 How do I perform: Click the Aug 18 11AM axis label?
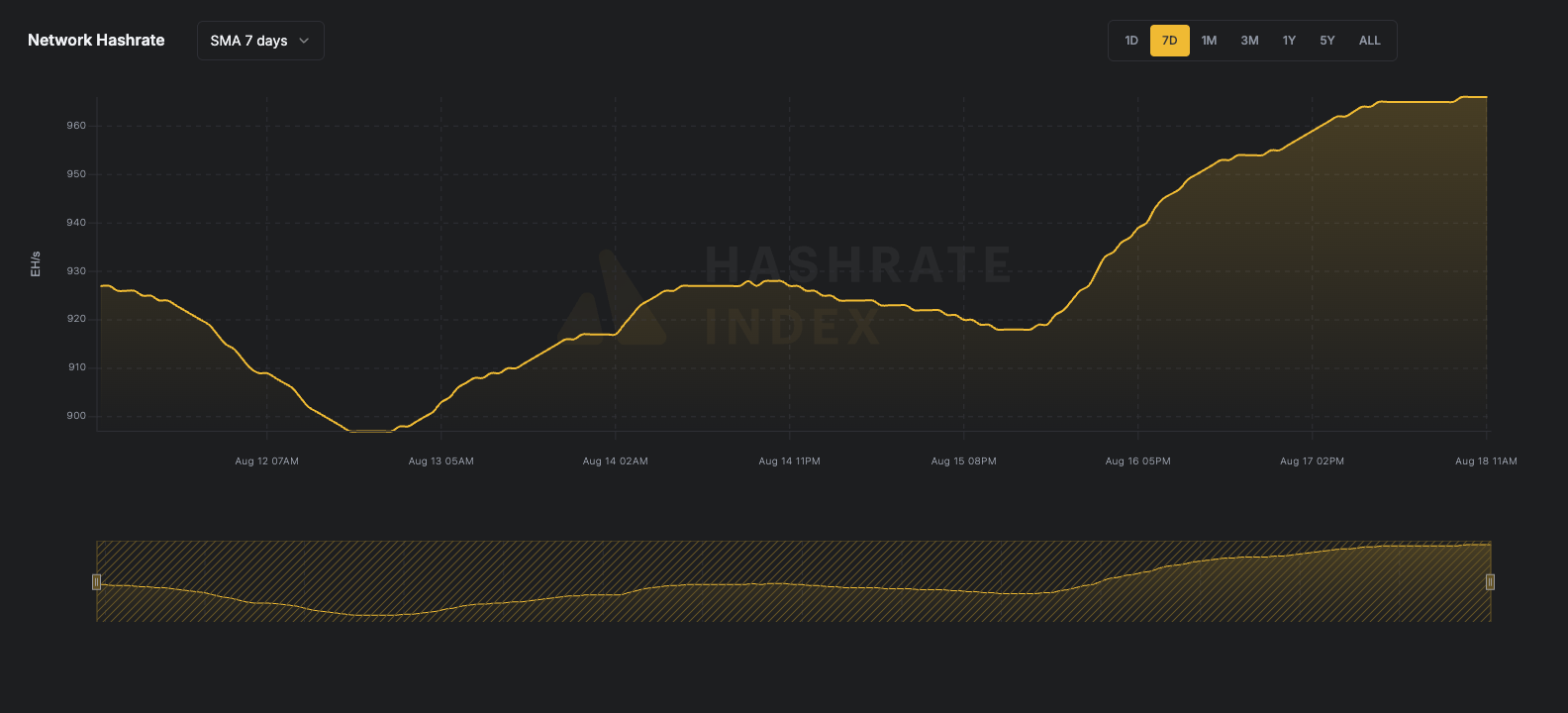(1486, 461)
